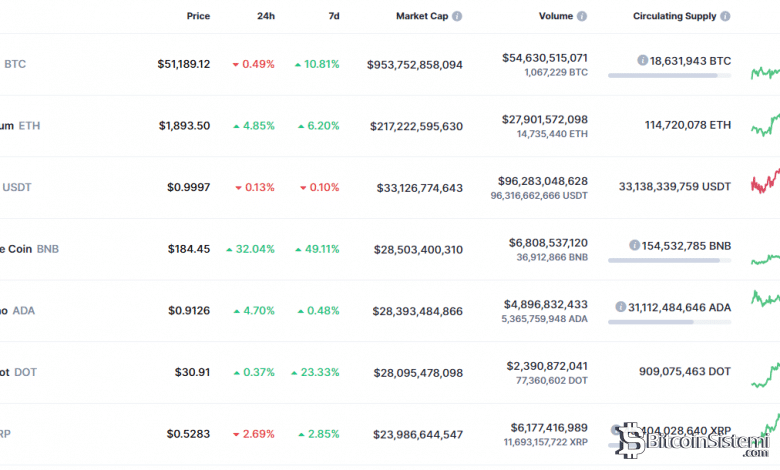The image size is (780, 470).
Task: Select the USDT ticker link
Action: point(17,187)
